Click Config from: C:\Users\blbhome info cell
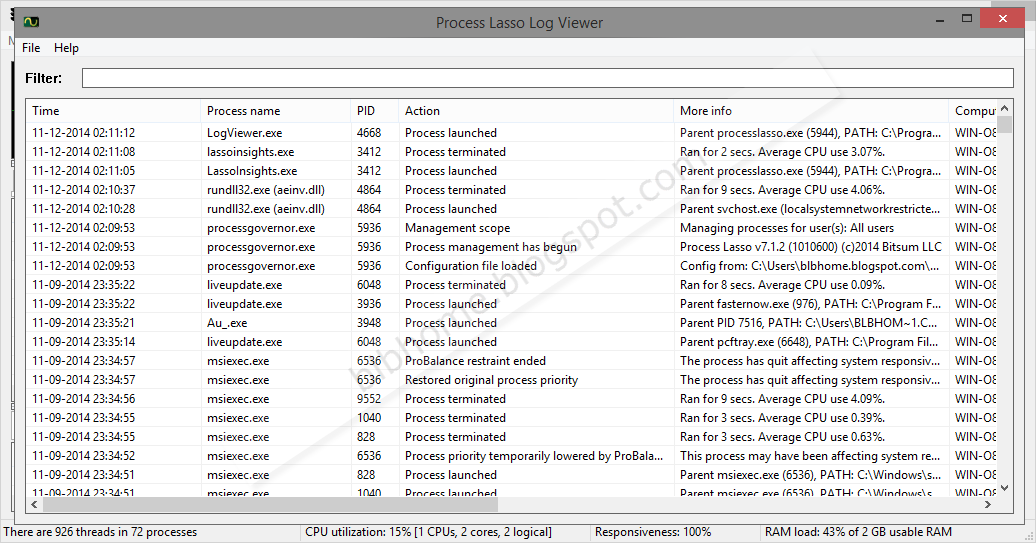Viewport: 1036px width, 543px height. [809, 266]
